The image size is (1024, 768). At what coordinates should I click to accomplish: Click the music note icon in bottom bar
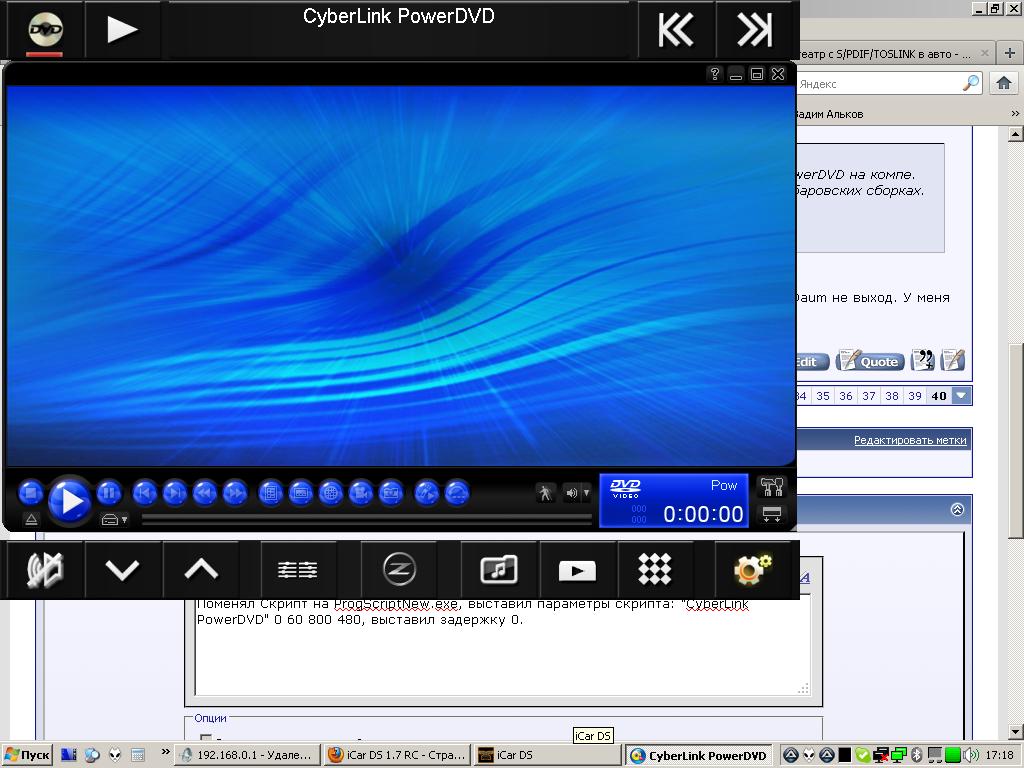click(498, 570)
